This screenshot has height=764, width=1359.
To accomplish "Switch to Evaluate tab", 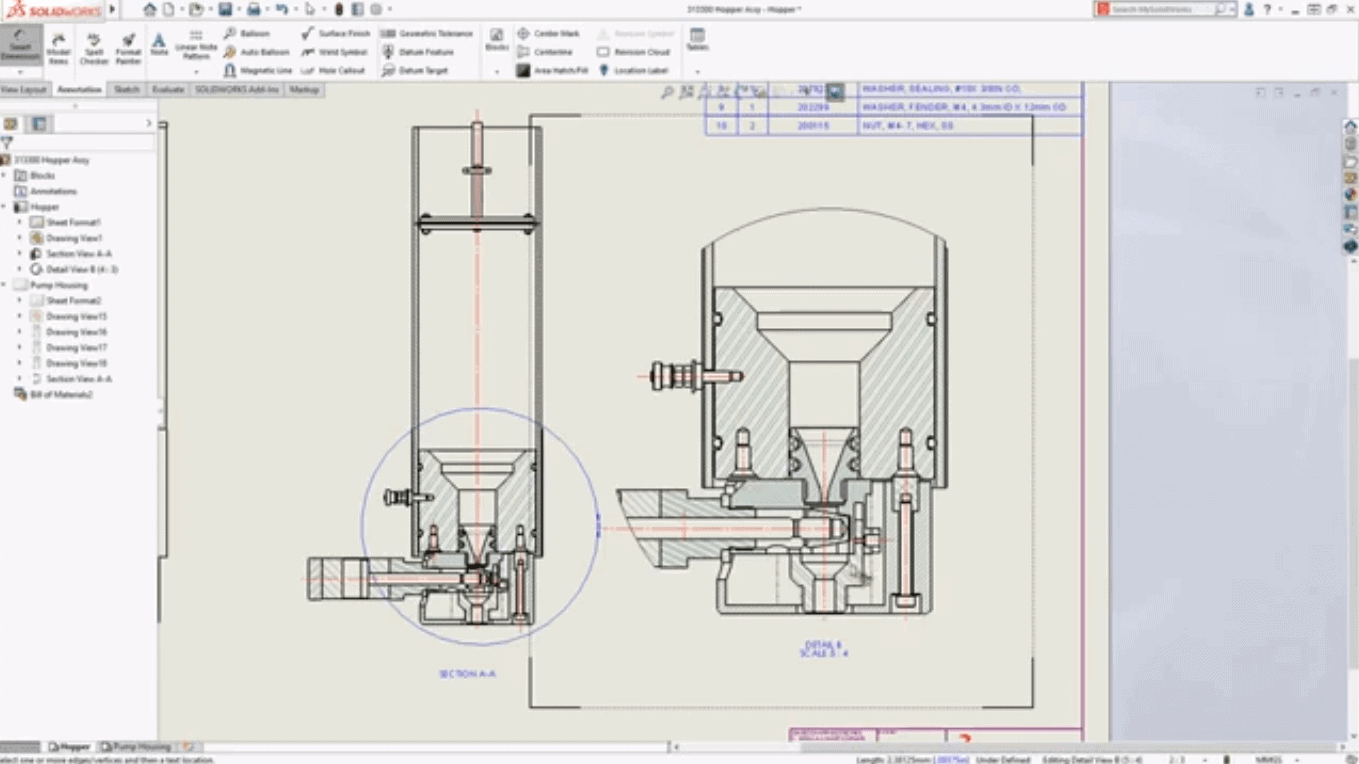I will tap(168, 89).
